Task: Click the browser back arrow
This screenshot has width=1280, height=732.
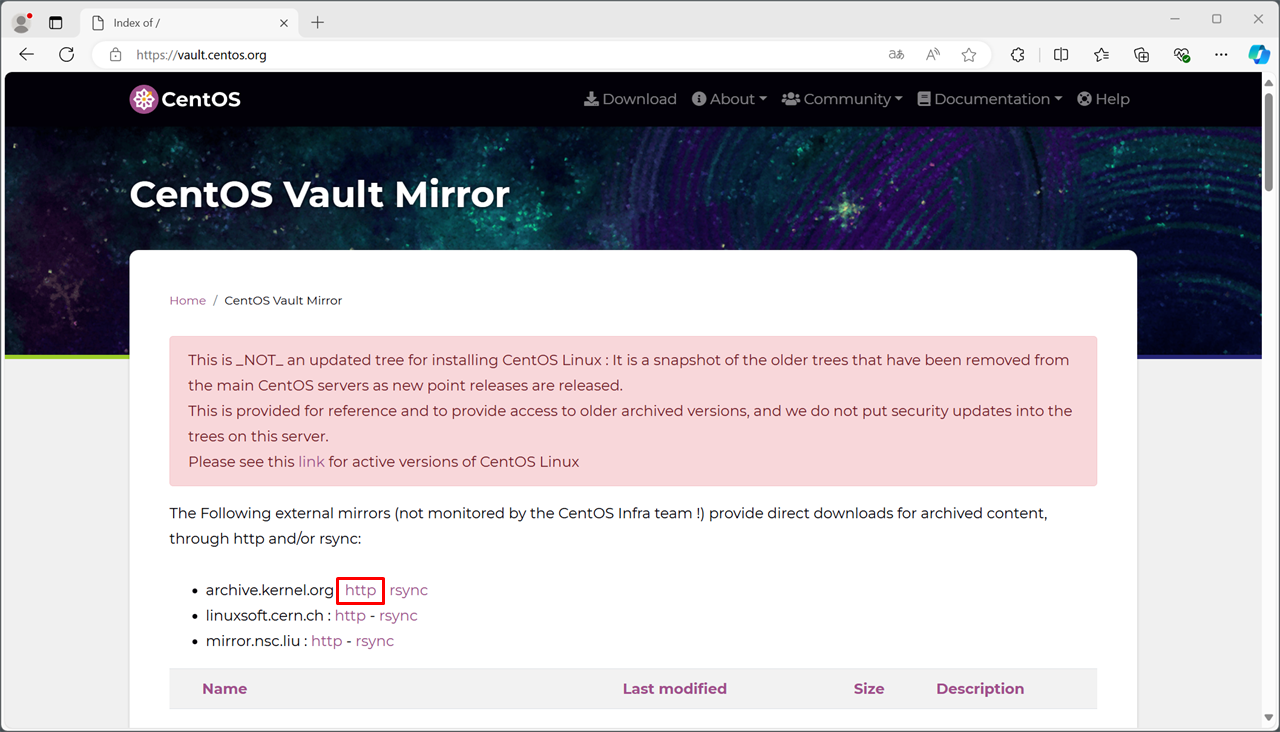Action: [x=27, y=55]
